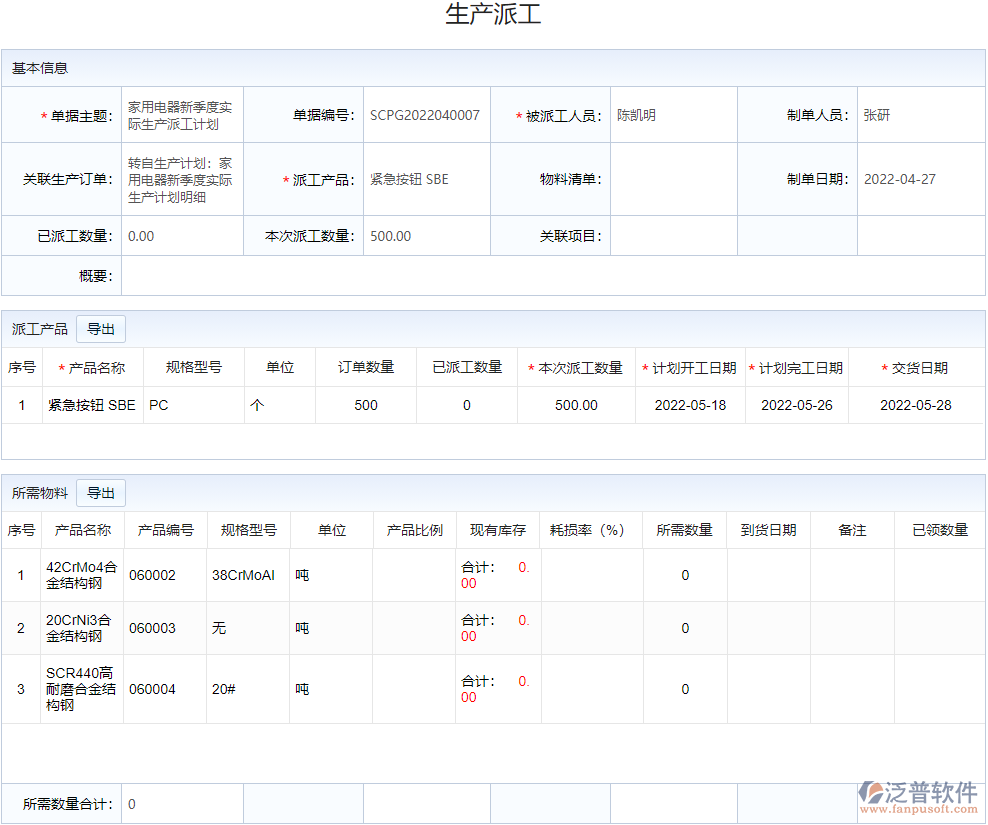Click 交货日期 cell 2022-05-28
The image size is (988, 825).
point(915,405)
